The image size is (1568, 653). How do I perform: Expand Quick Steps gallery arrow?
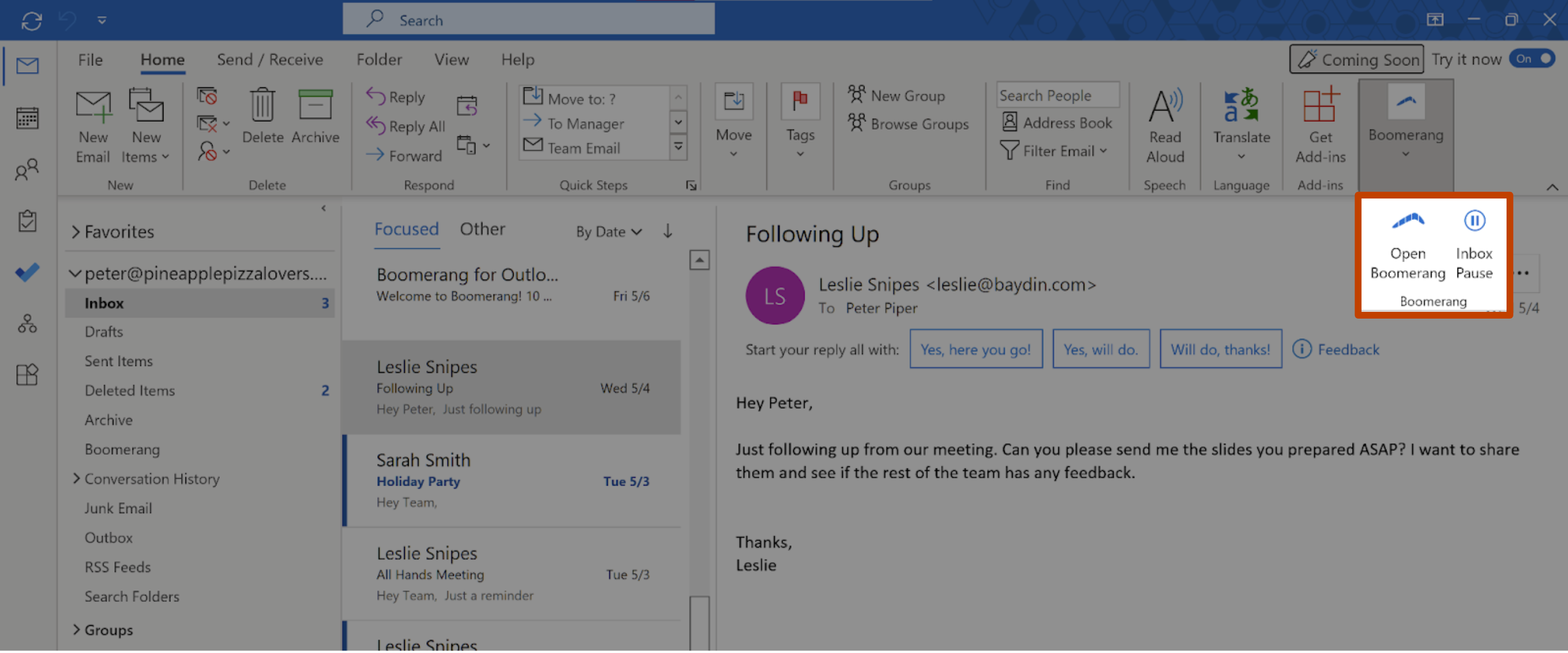coord(678,147)
